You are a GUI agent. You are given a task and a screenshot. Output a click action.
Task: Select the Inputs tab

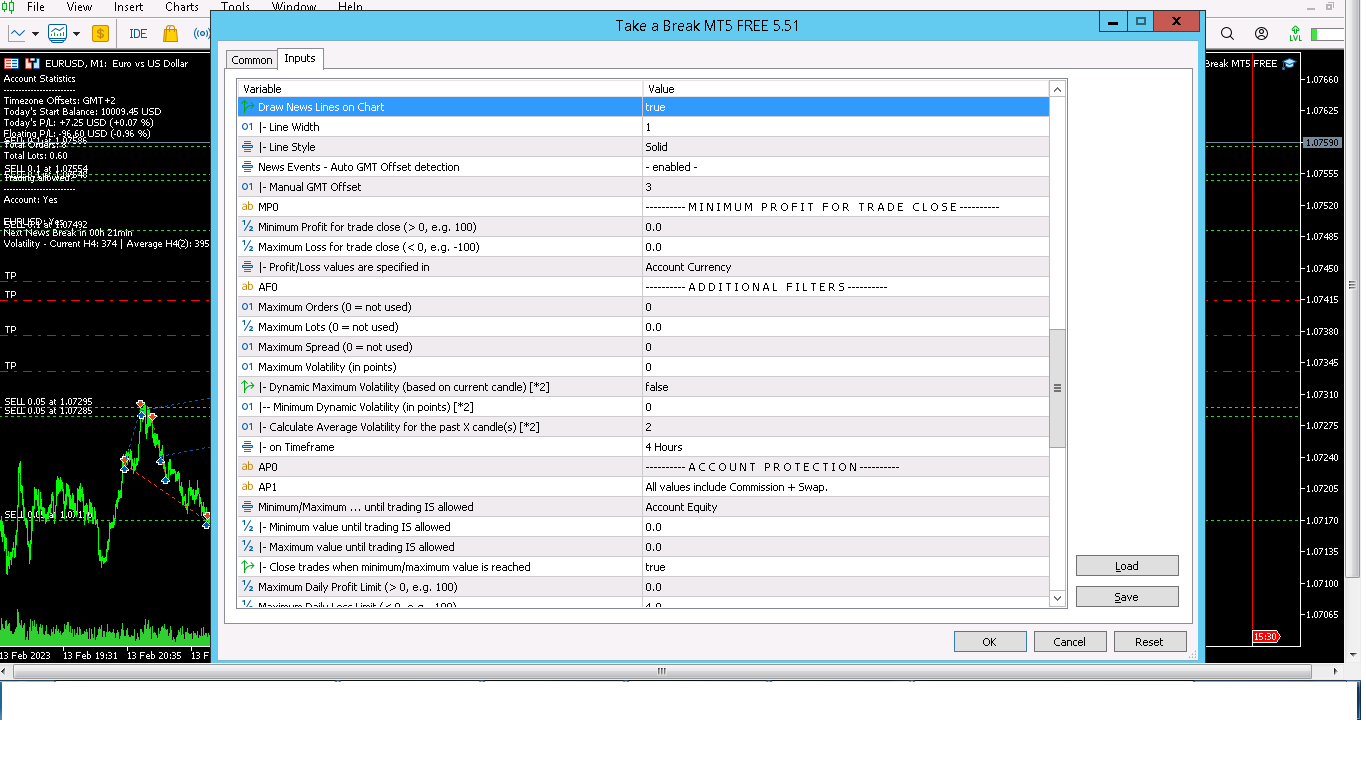pos(300,58)
